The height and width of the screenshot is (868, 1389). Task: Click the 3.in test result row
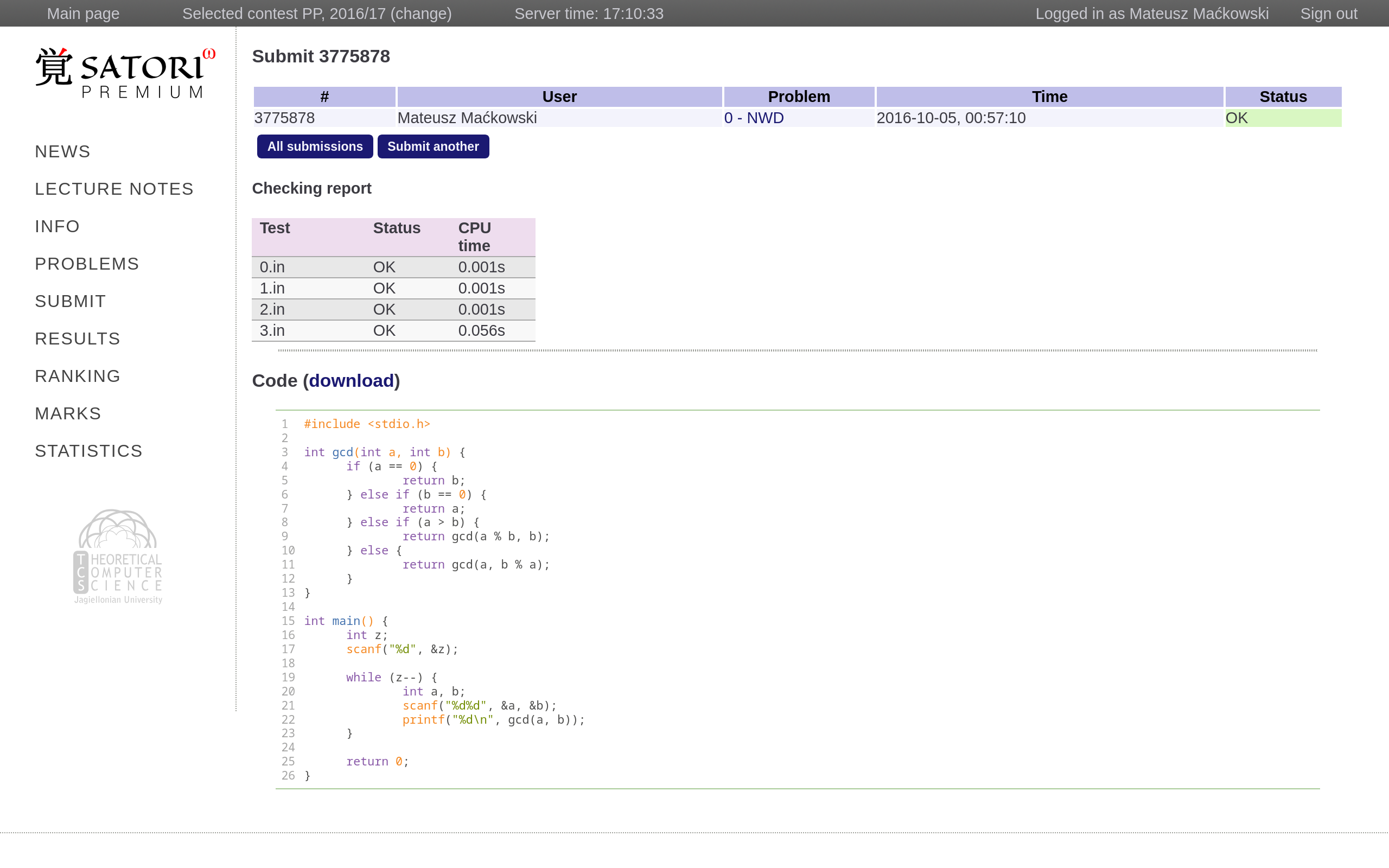click(x=393, y=331)
